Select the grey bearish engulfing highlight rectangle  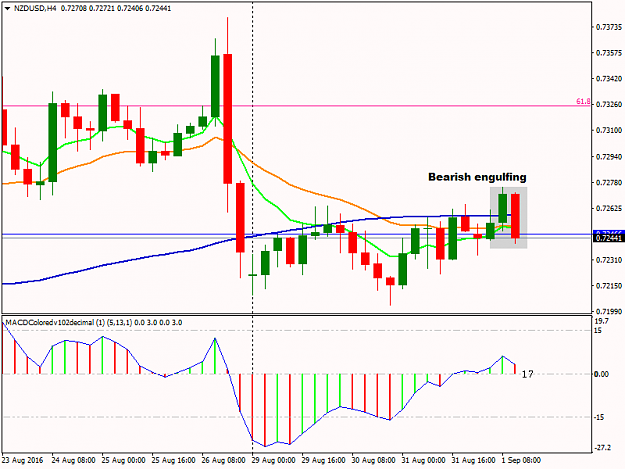point(509,218)
